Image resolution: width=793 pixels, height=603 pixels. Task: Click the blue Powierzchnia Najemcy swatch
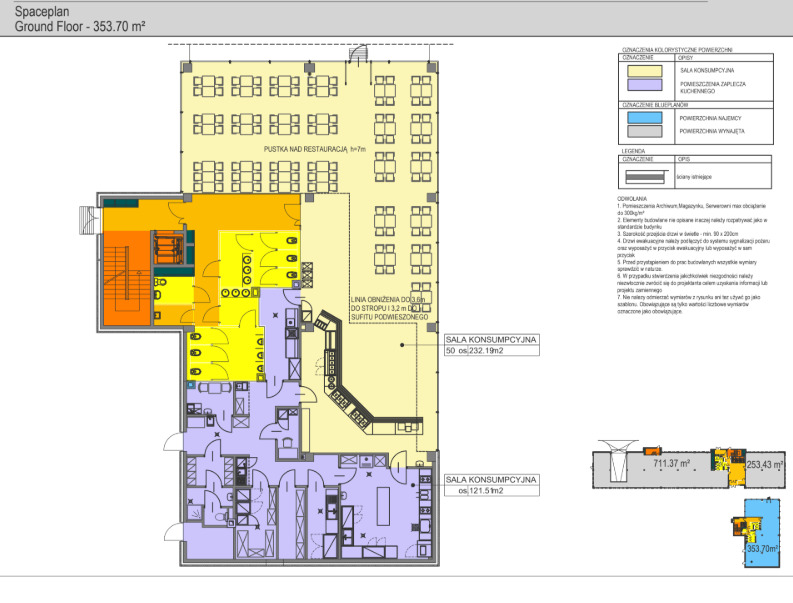[647, 117]
